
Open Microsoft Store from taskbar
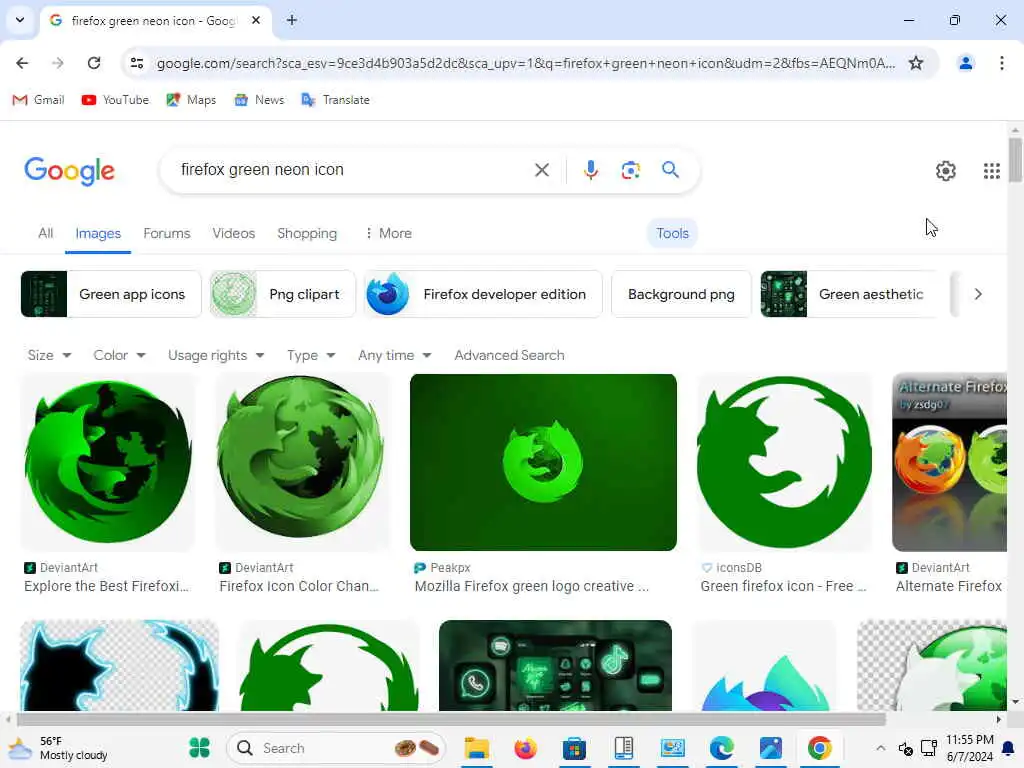click(574, 748)
